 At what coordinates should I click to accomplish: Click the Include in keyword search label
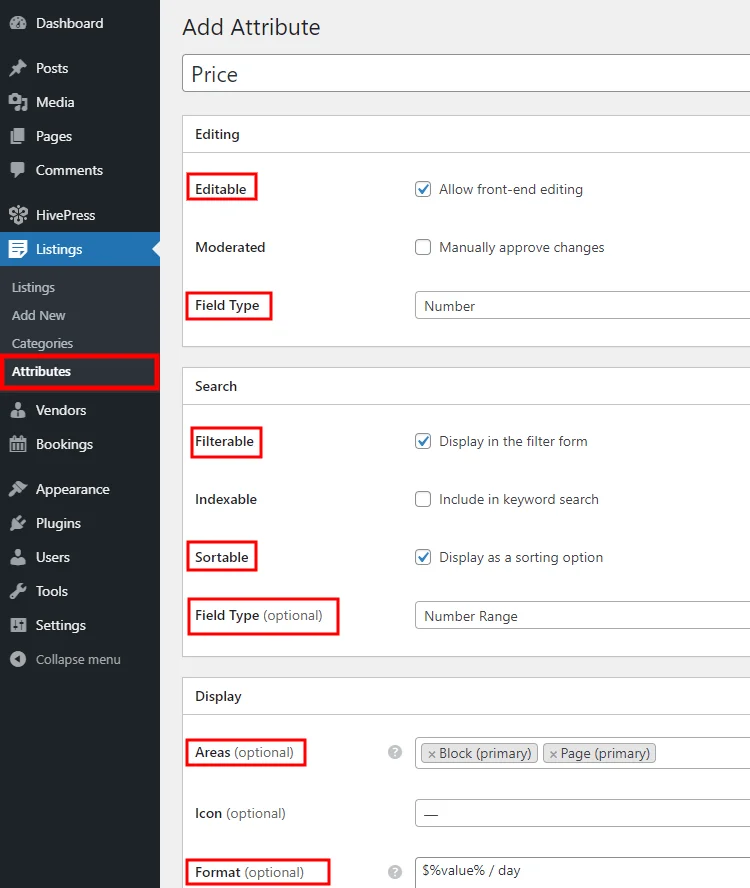coord(518,499)
